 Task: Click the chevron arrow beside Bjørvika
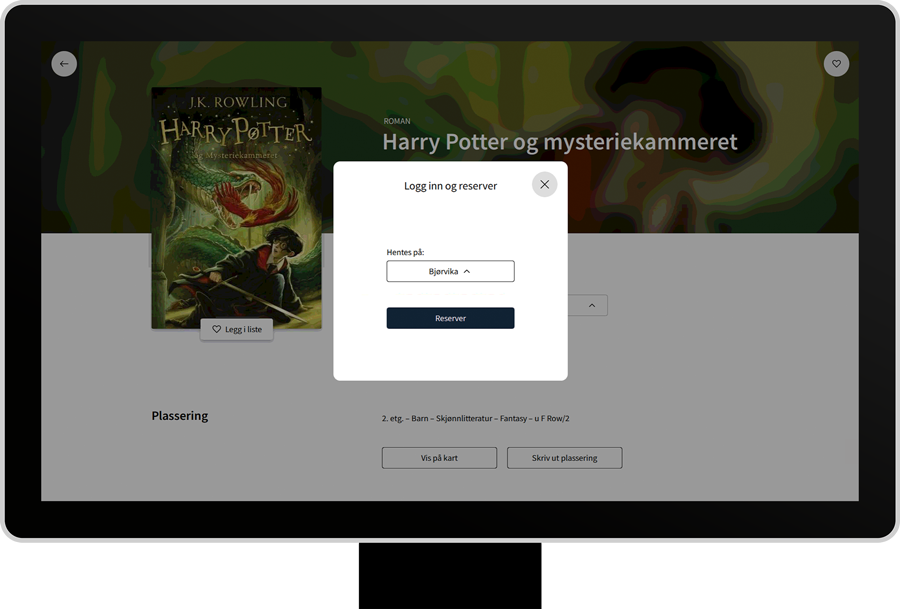[467, 271]
